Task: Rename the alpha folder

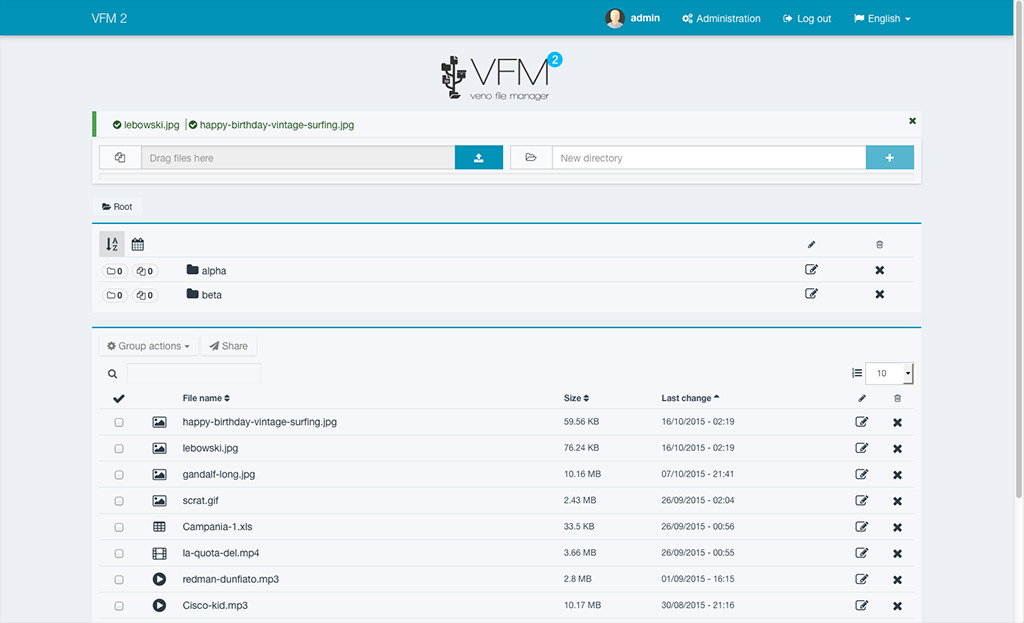Action: pos(811,270)
